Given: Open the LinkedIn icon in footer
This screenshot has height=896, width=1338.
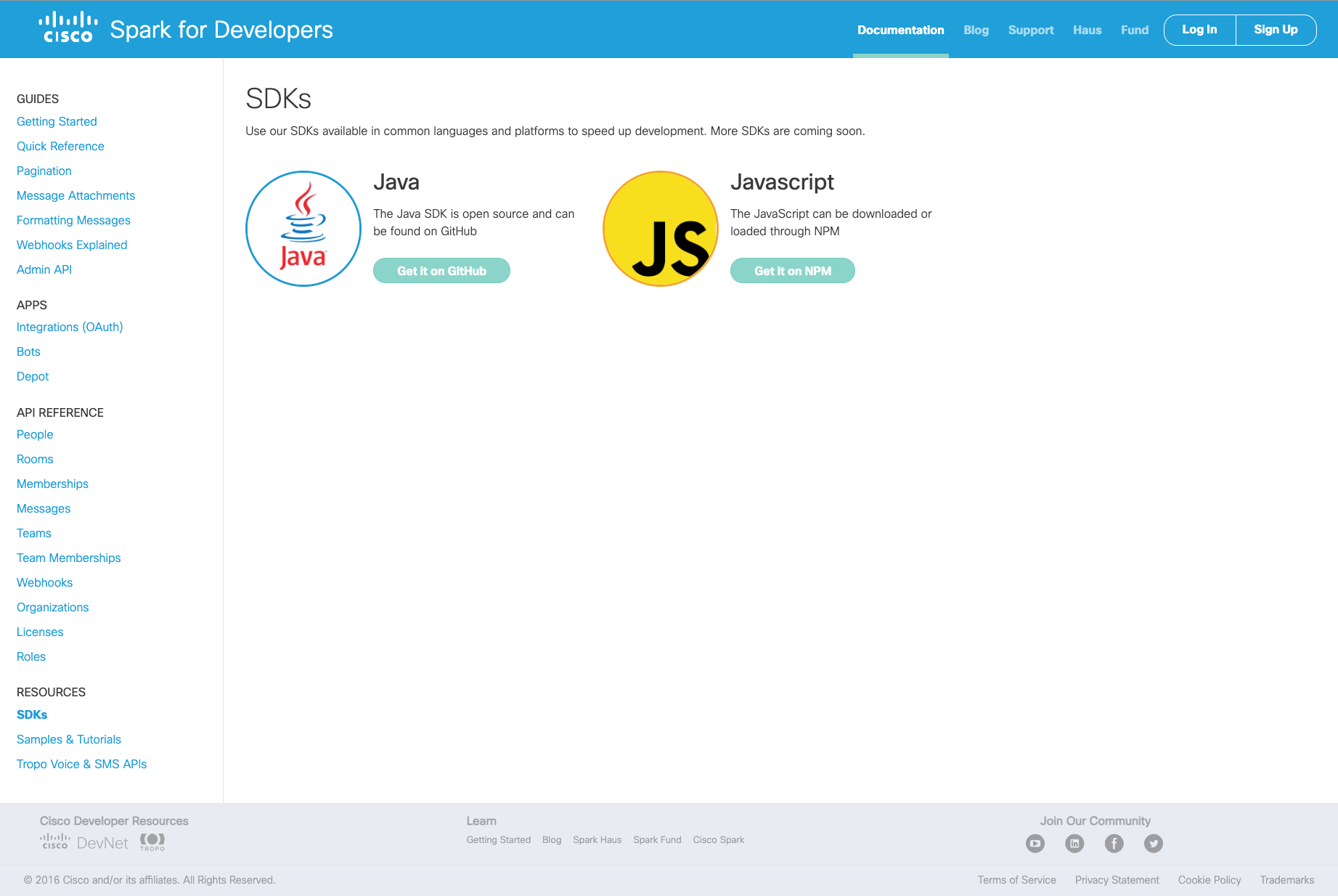Looking at the screenshot, I should coord(1074,843).
